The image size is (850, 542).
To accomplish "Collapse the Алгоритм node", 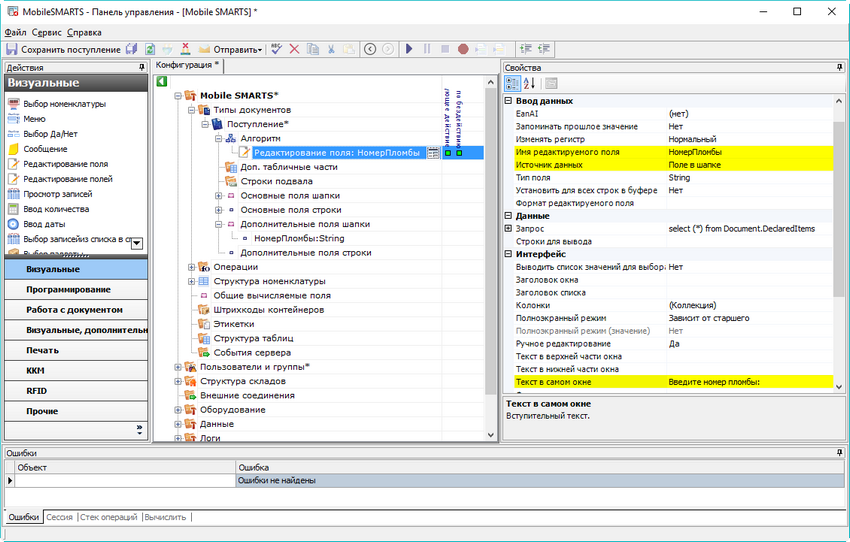I will tap(218, 139).
